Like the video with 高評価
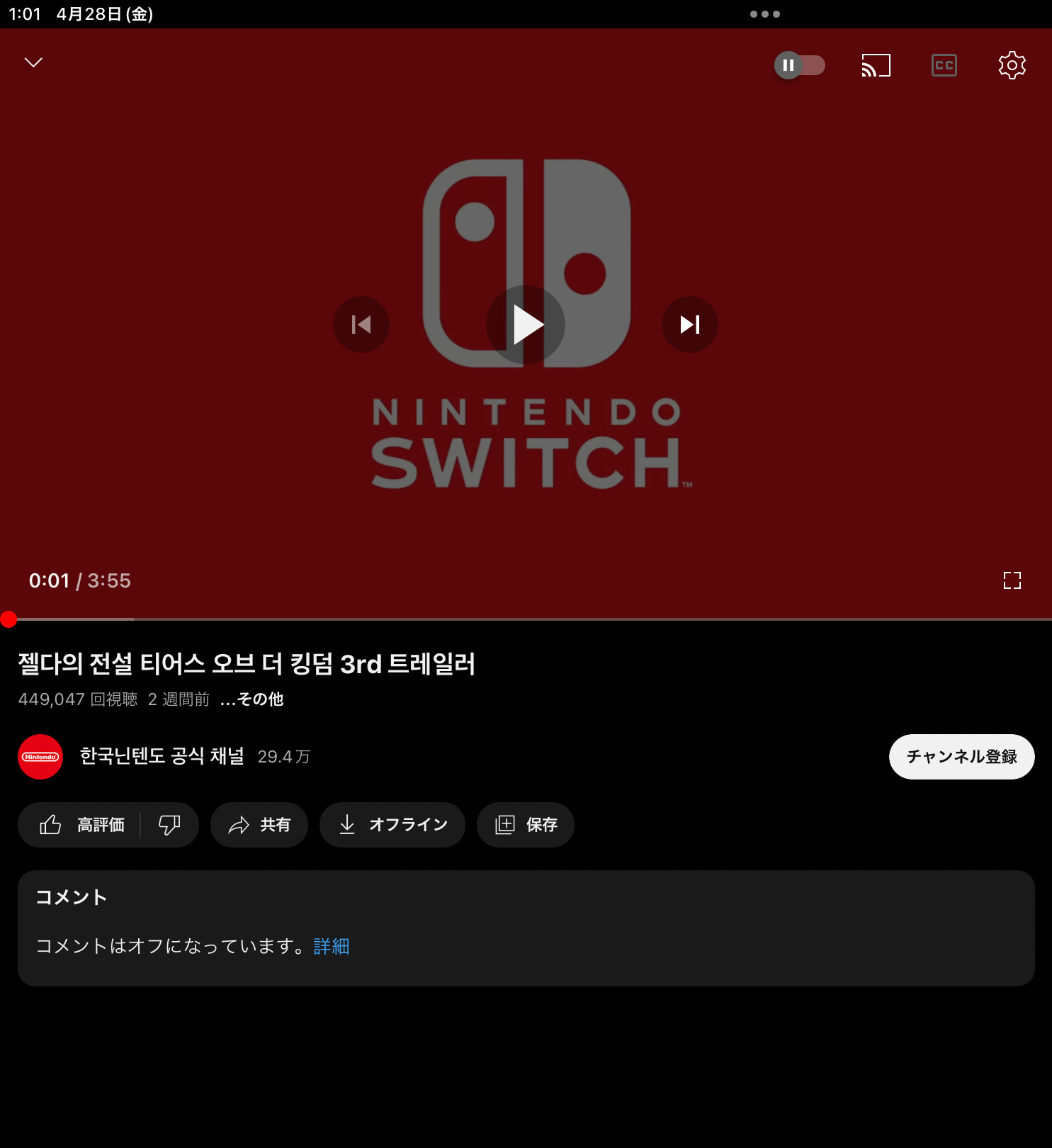The image size is (1052, 1148). (x=80, y=825)
